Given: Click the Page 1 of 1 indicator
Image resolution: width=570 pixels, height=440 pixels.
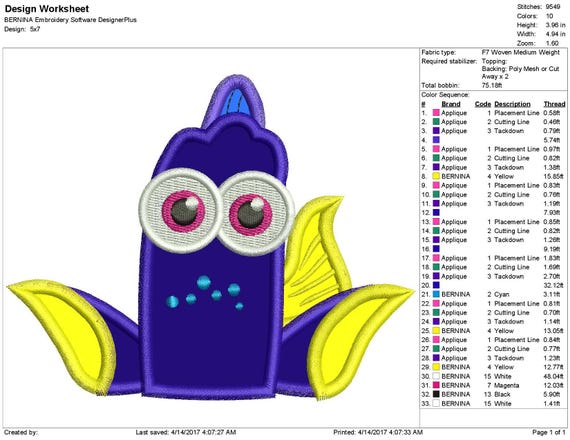Looking at the screenshot, I should (549, 432).
